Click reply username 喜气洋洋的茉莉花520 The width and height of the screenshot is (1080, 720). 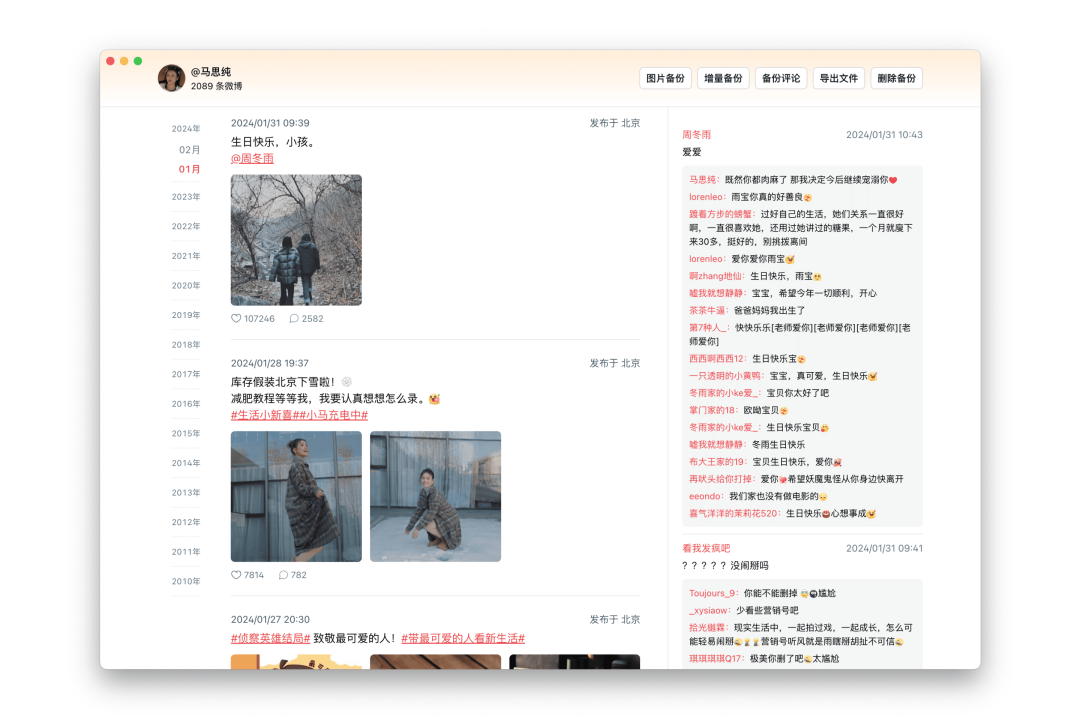tap(734, 514)
